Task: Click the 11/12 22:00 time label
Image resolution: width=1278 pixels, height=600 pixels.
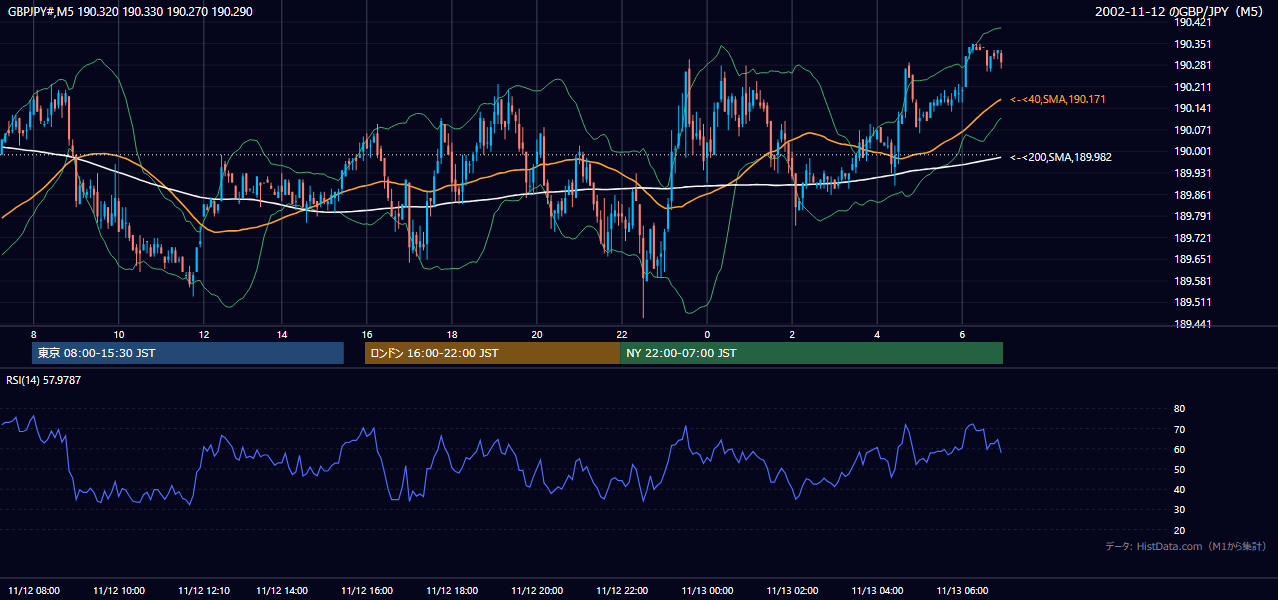Action: tap(622, 590)
